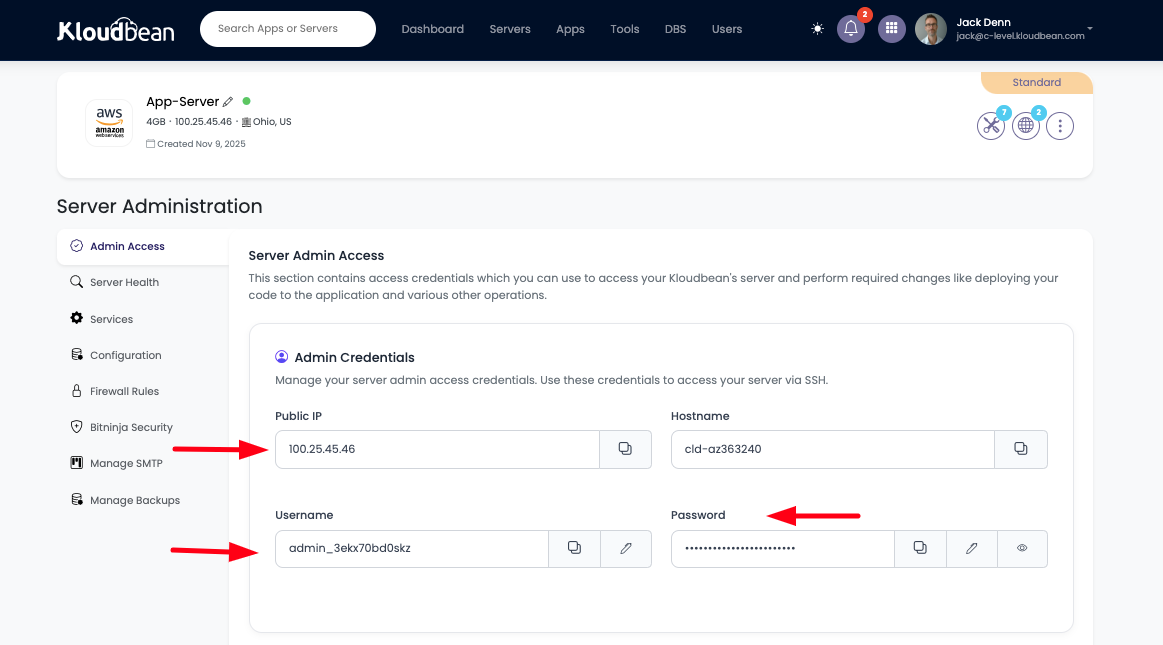Rename App-Server with pencil icon
Viewport: 1163px width, 645px height.
[228, 102]
